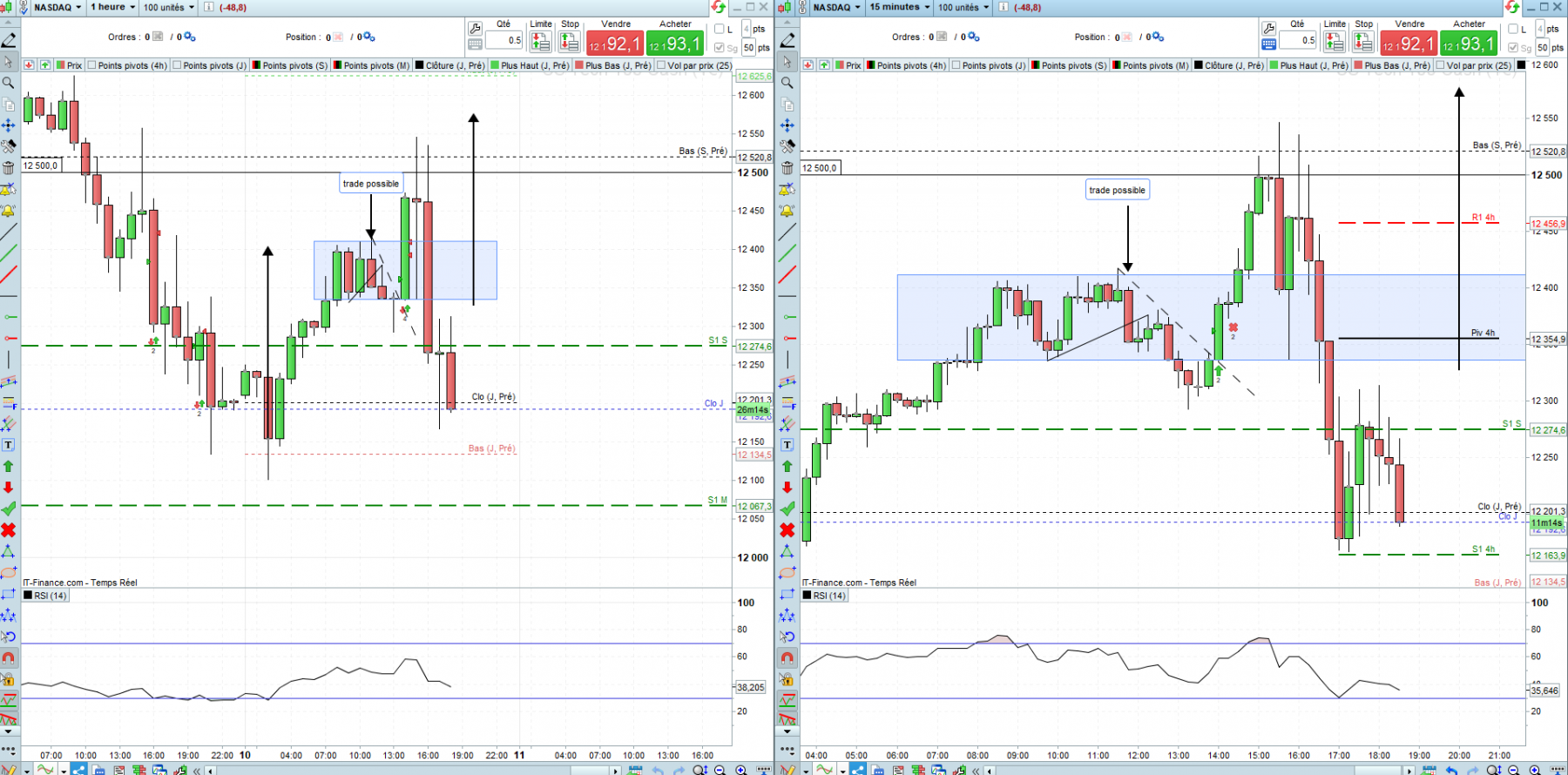Open the NASDAQ instrument dropdown in left chart
The height and width of the screenshot is (775, 1568).
[x=57, y=7]
